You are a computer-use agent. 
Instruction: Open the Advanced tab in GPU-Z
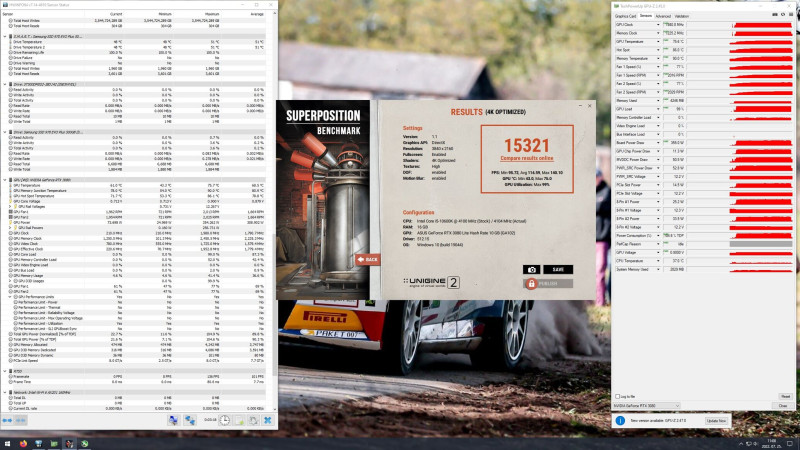(x=663, y=16)
